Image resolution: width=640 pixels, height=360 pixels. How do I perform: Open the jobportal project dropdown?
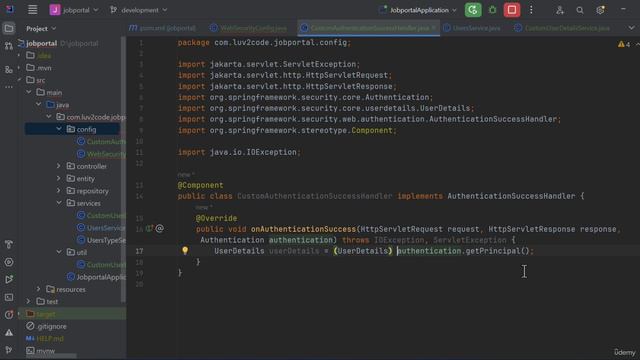[x=74, y=10]
